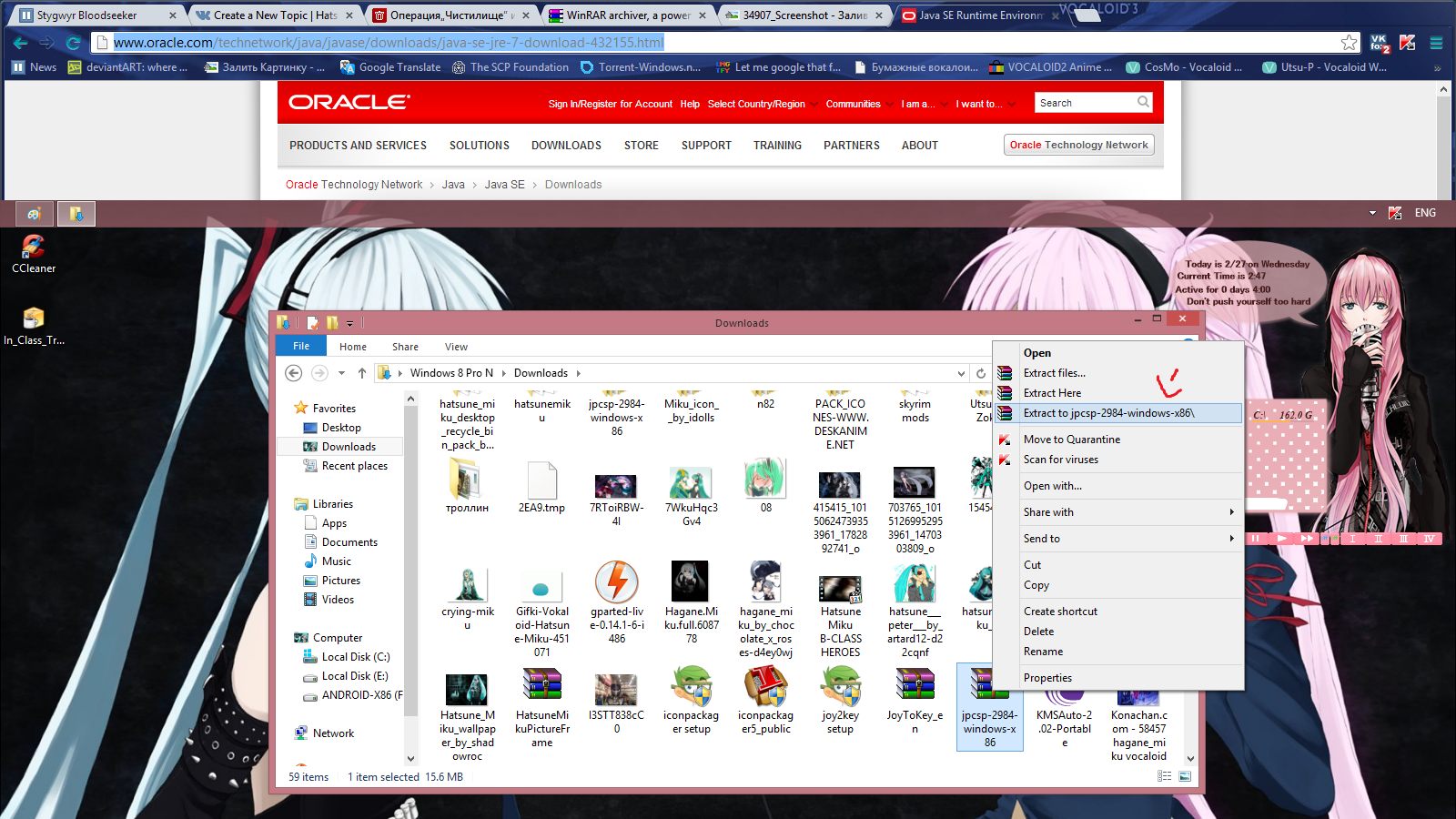Open CCleaner desktop shortcut

tap(34, 254)
